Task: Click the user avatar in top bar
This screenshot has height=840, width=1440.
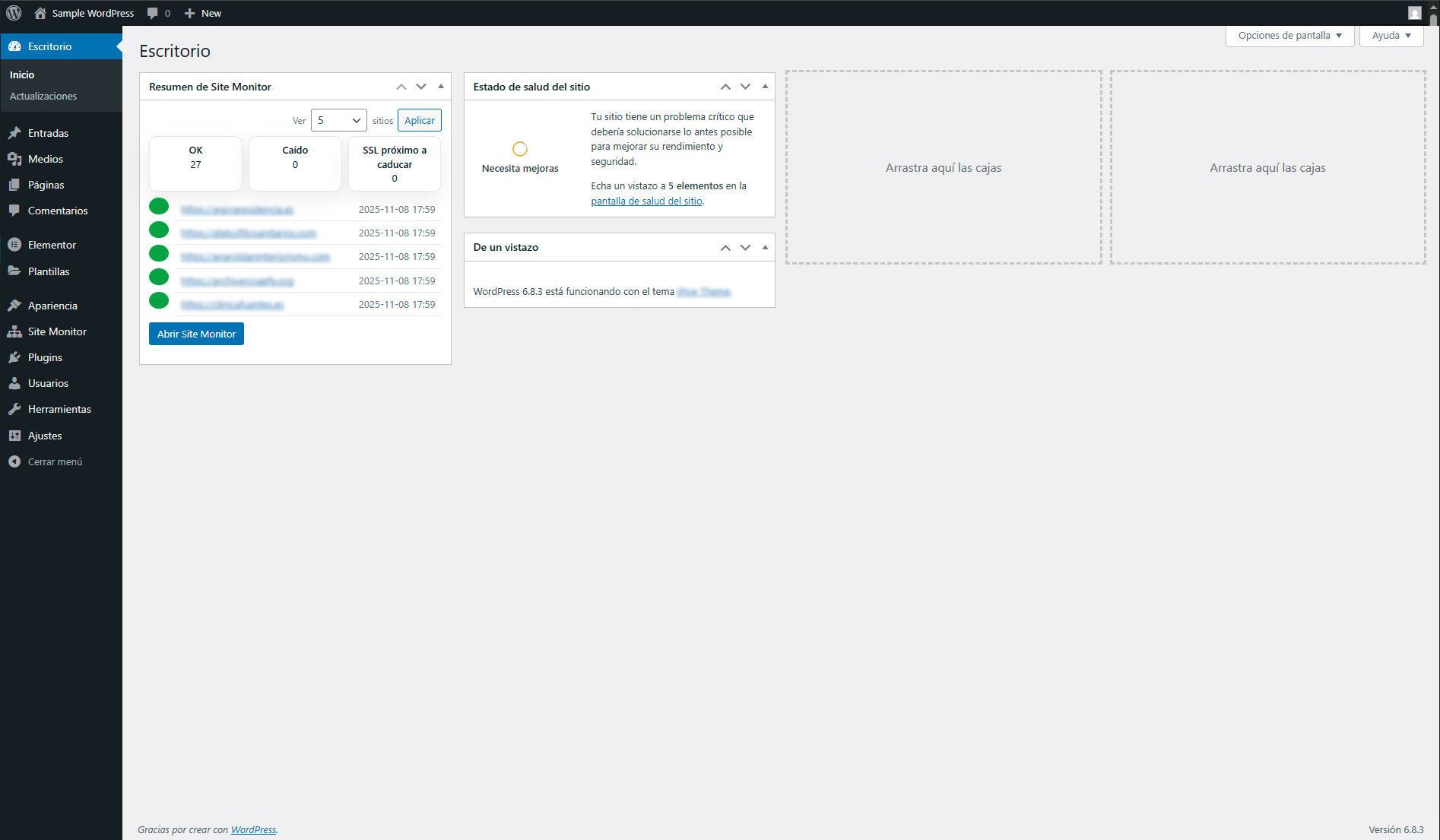Action: (x=1414, y=13)
